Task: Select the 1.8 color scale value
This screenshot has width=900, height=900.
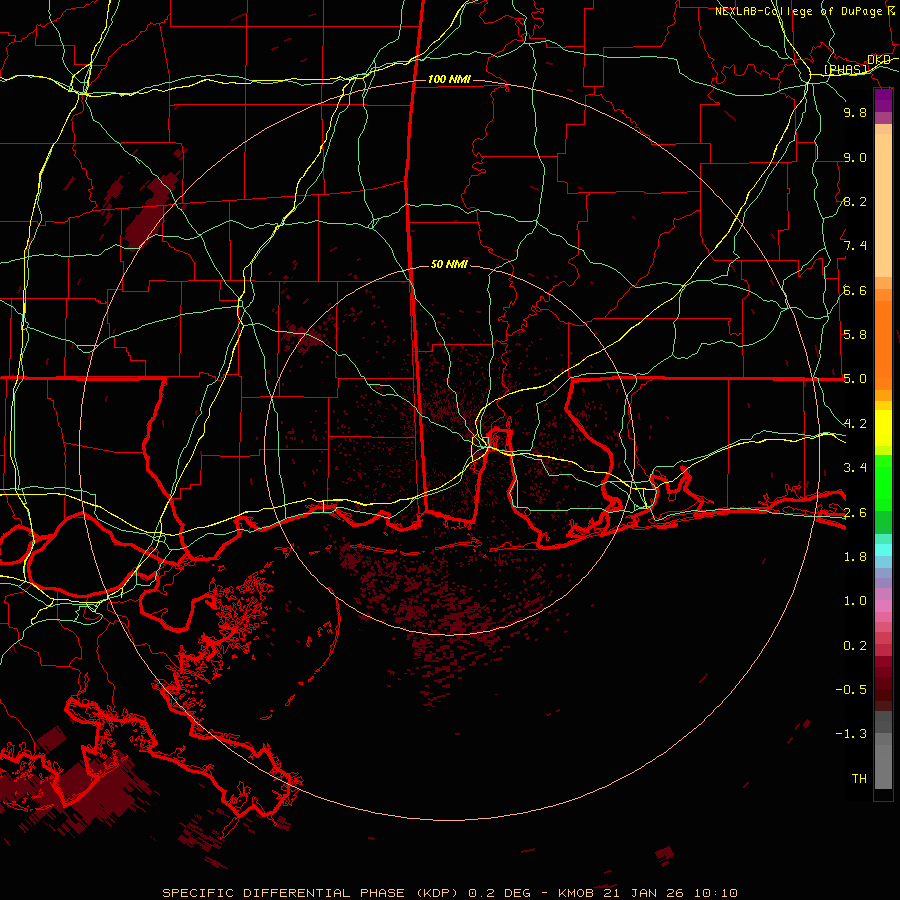Action: [x=855, y=557]
